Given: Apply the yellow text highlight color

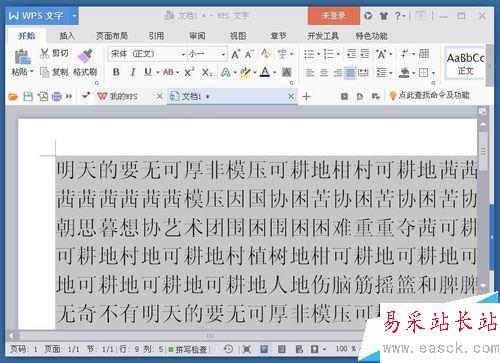Looking at the screenshot, I should (246, 72).
